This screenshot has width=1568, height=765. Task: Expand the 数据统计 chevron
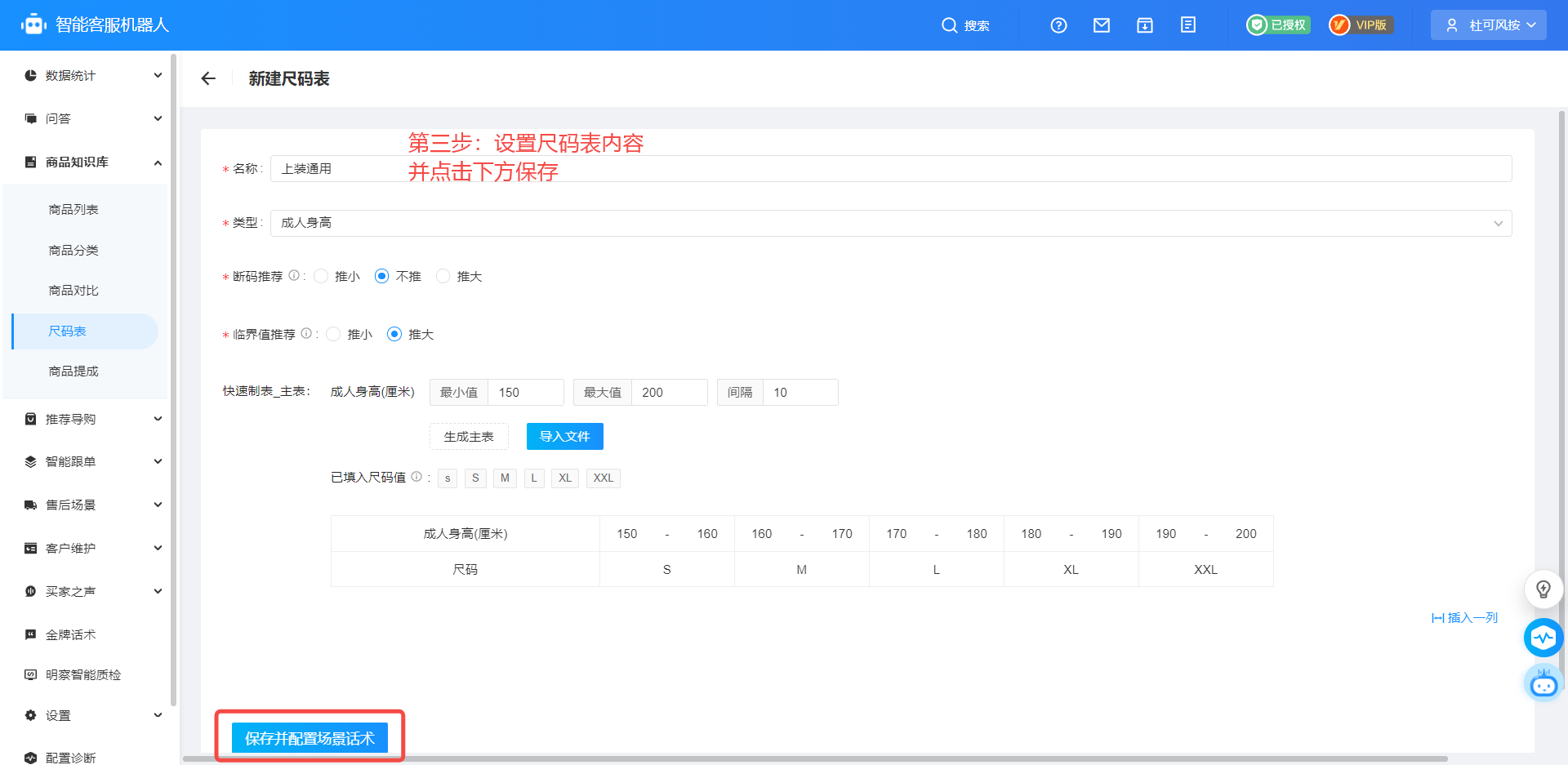click(x=158, y=75)
